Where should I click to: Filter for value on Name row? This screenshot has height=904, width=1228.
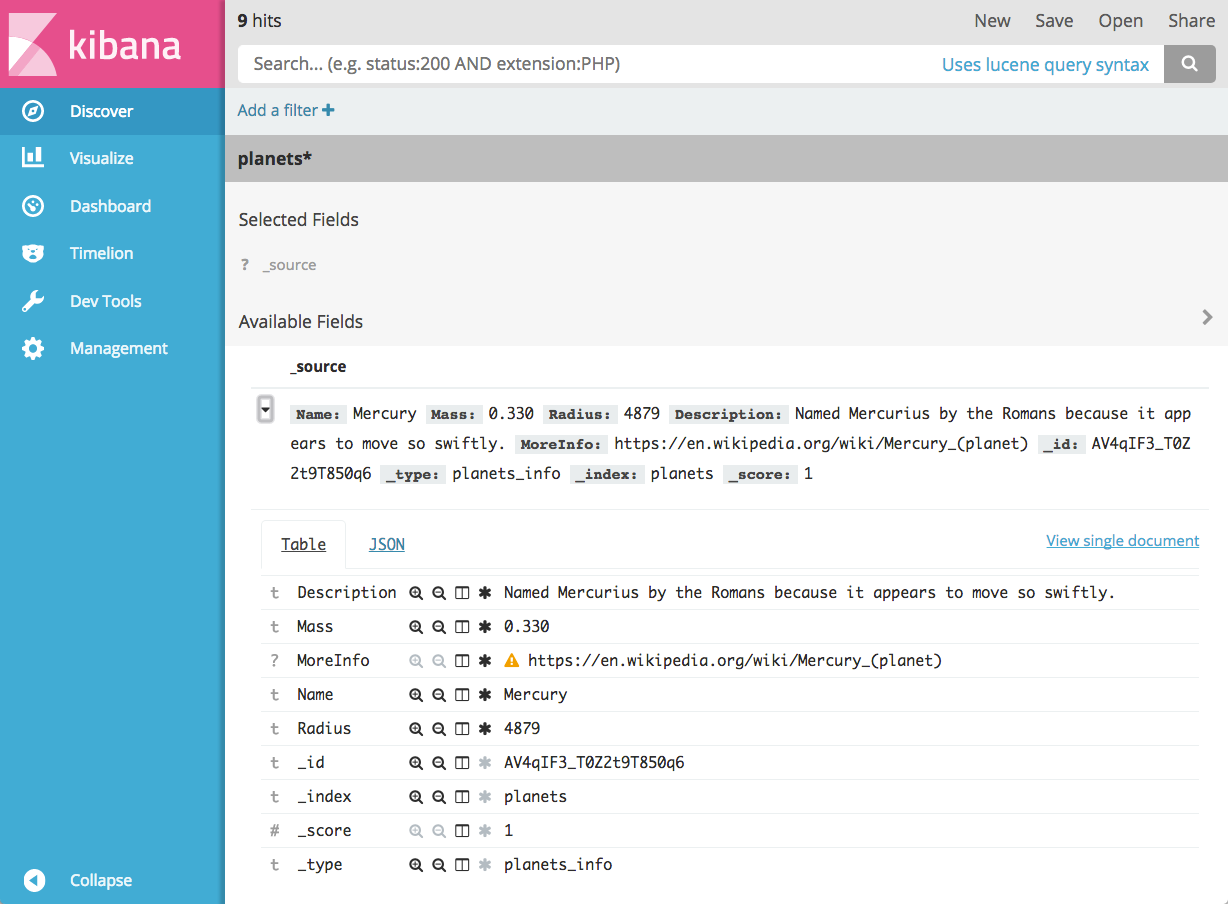click(x=416, y=695)
